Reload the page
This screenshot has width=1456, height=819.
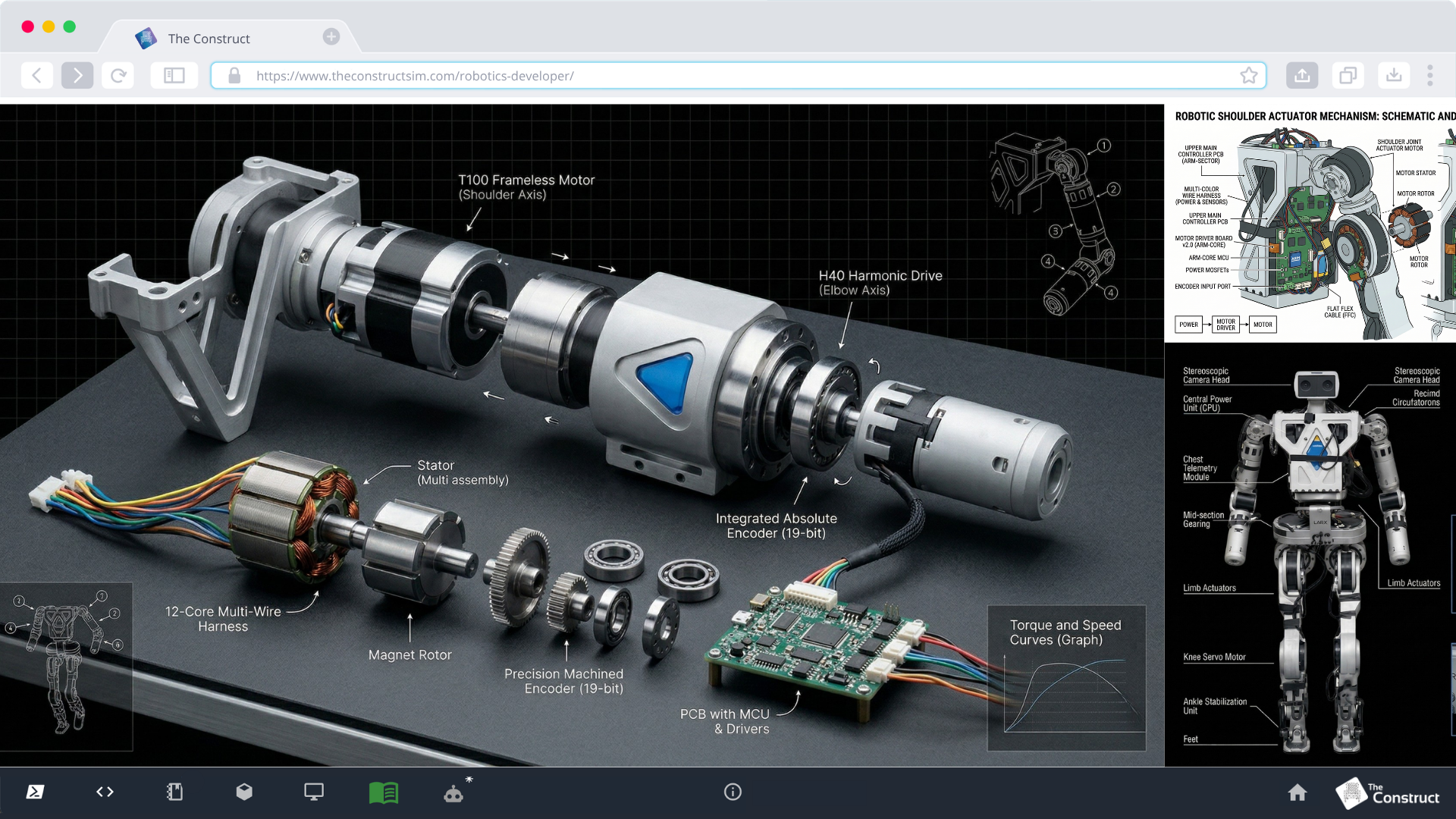(118, 75)
